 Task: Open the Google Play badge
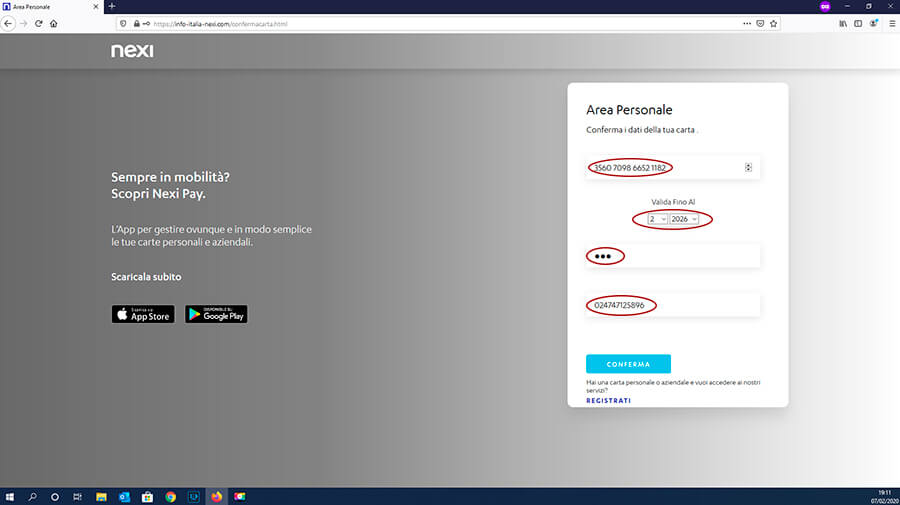click(x=216, y=314)
